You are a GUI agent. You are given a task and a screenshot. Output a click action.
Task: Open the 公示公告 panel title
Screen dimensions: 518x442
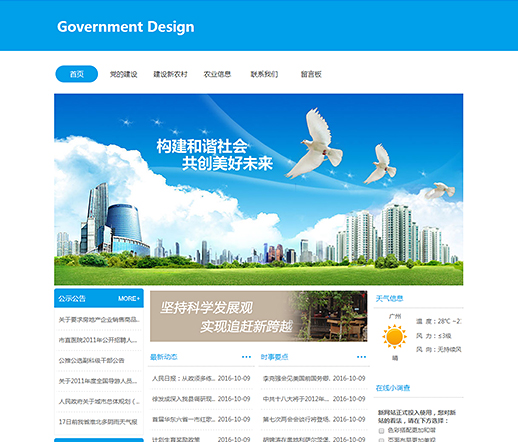click(x=72, y=298)
